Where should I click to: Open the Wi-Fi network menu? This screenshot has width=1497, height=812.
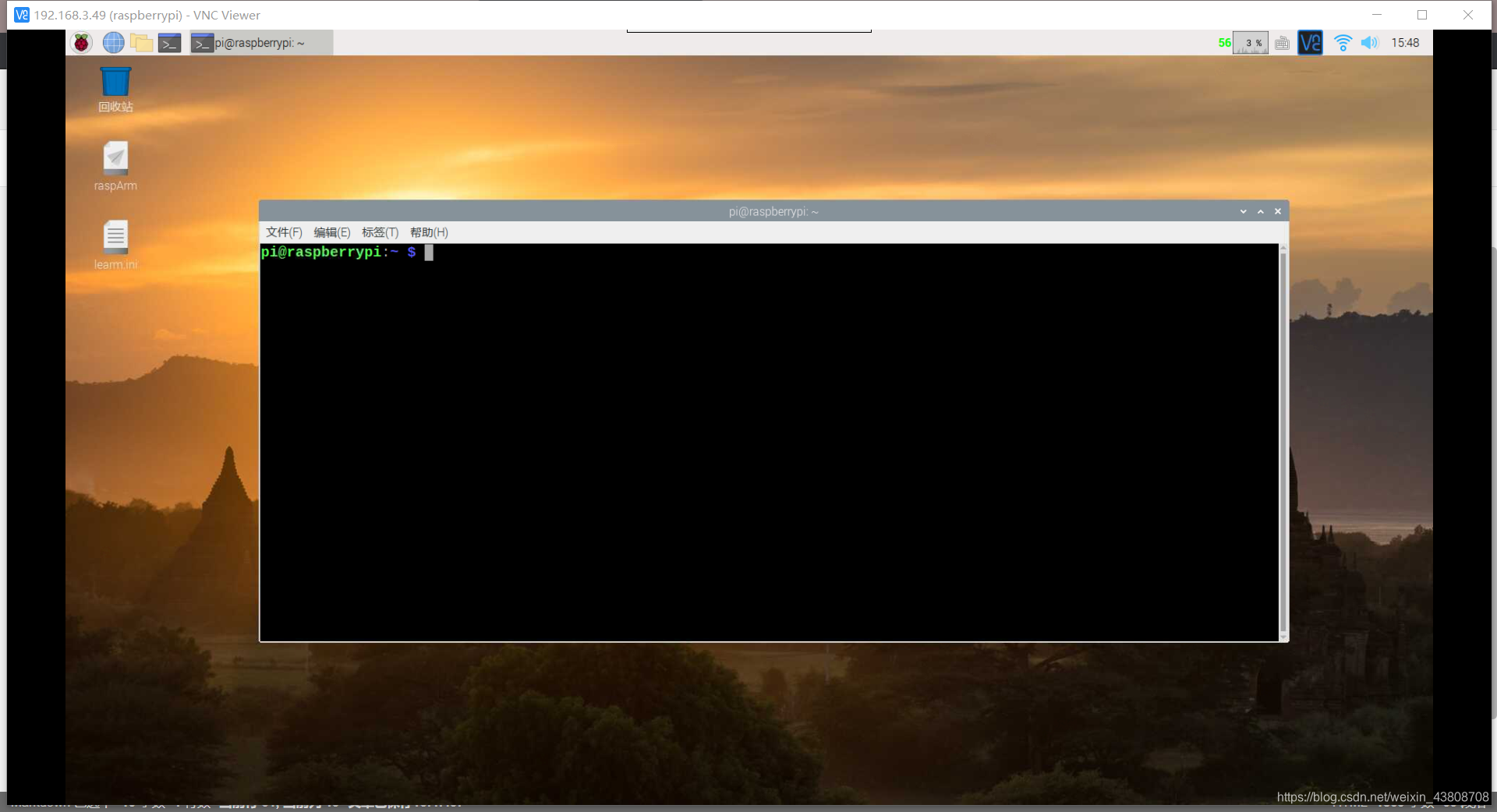pos(1343,43)
